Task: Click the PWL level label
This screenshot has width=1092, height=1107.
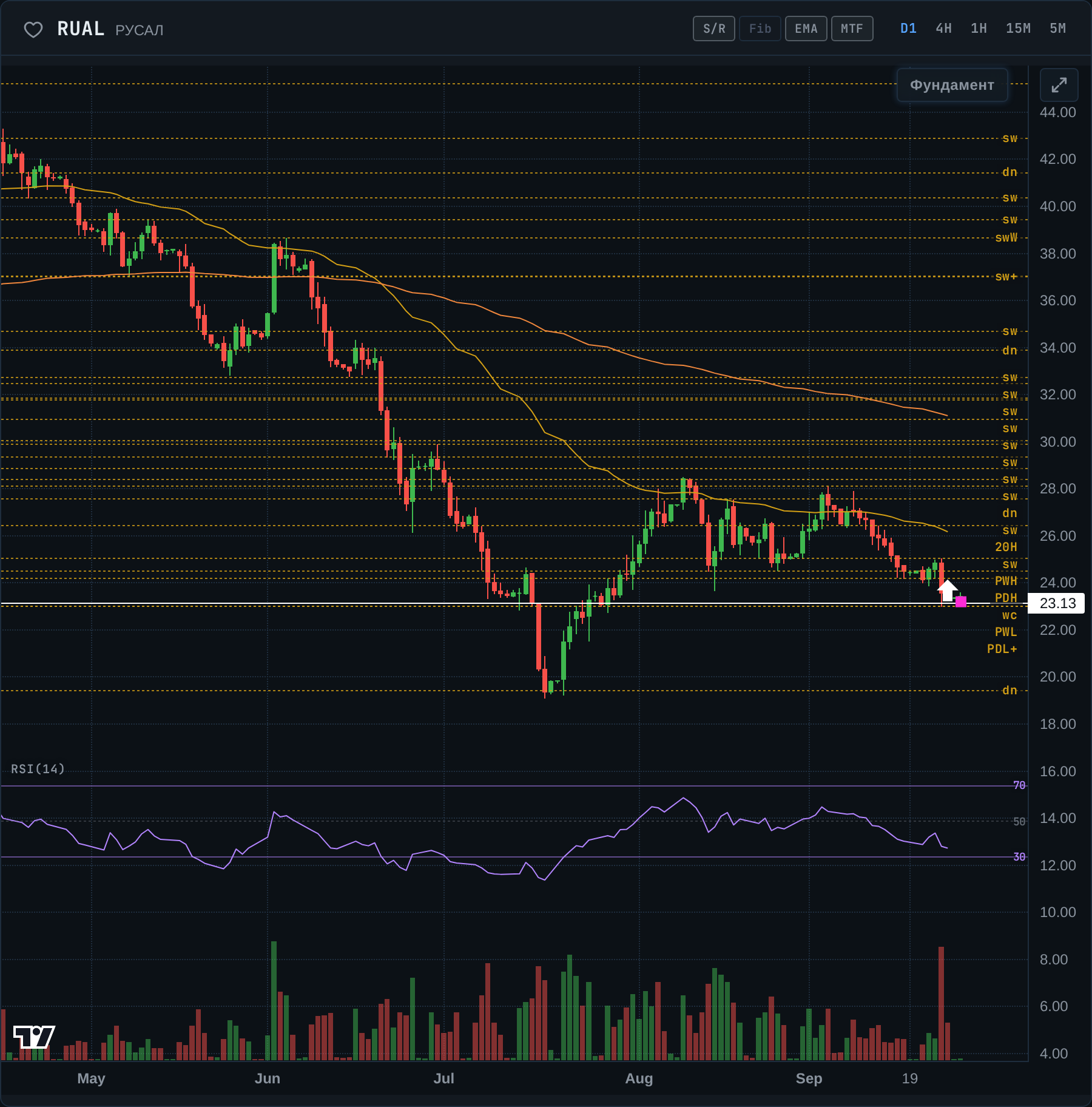Action: click(x=1006, y=632)
